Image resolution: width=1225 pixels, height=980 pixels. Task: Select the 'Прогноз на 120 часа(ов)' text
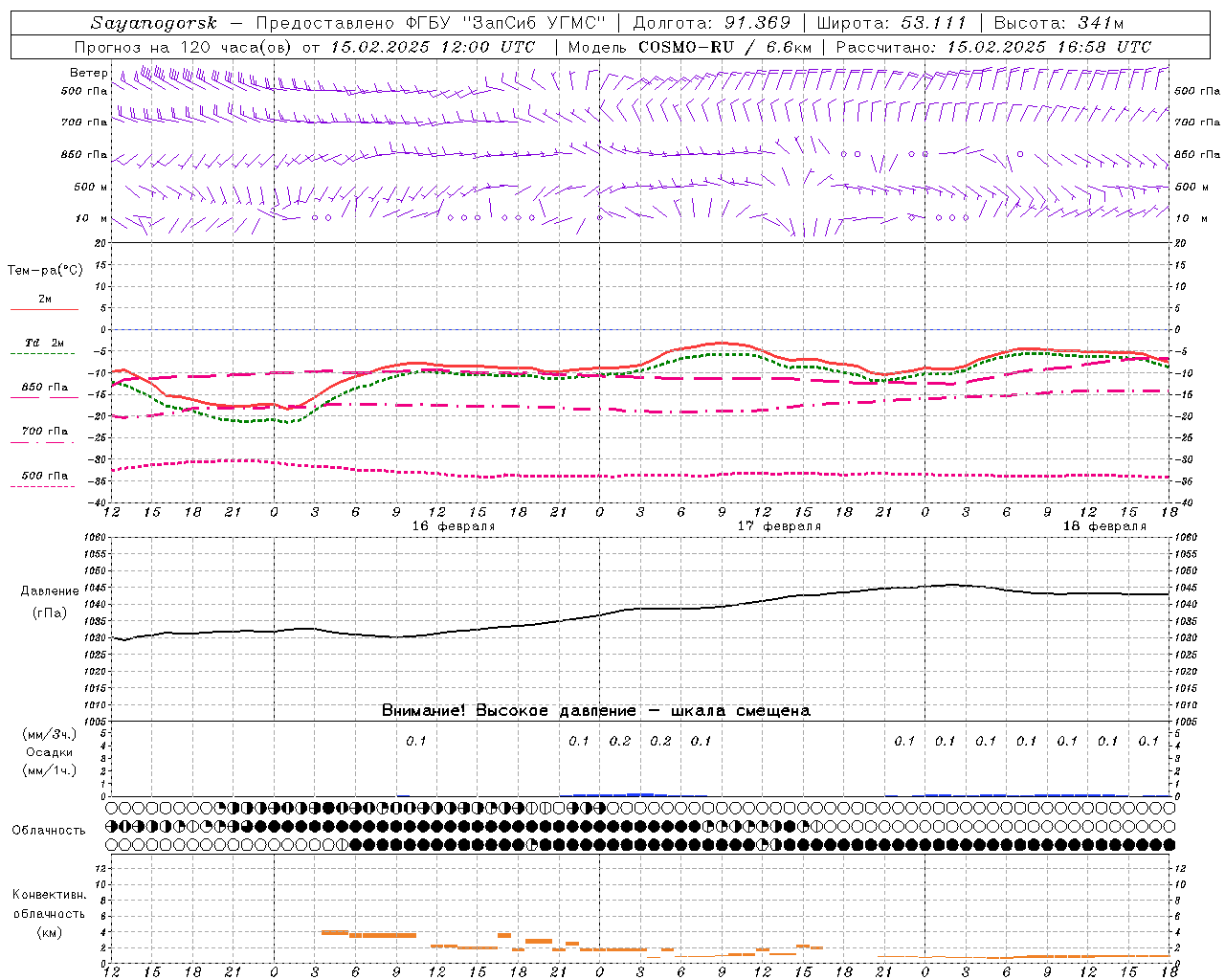[185, 47]
